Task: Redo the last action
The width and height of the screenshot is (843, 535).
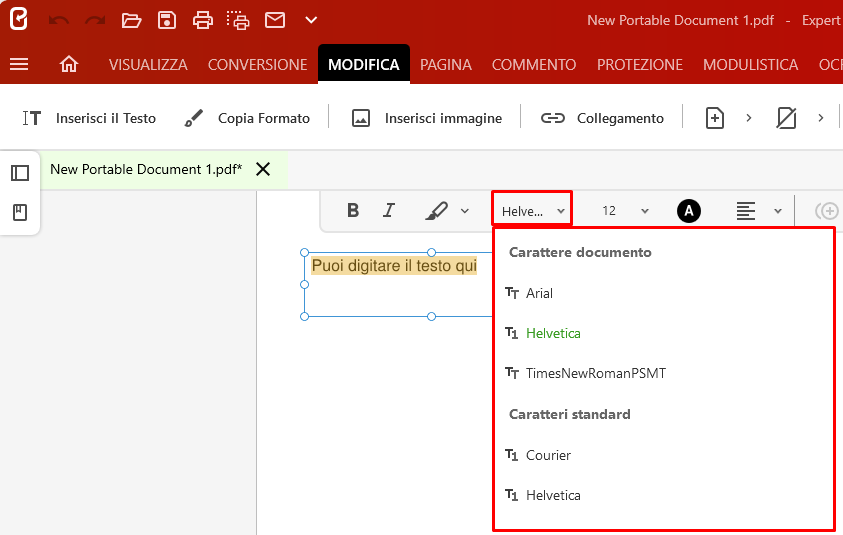Action: coord(95,20)
